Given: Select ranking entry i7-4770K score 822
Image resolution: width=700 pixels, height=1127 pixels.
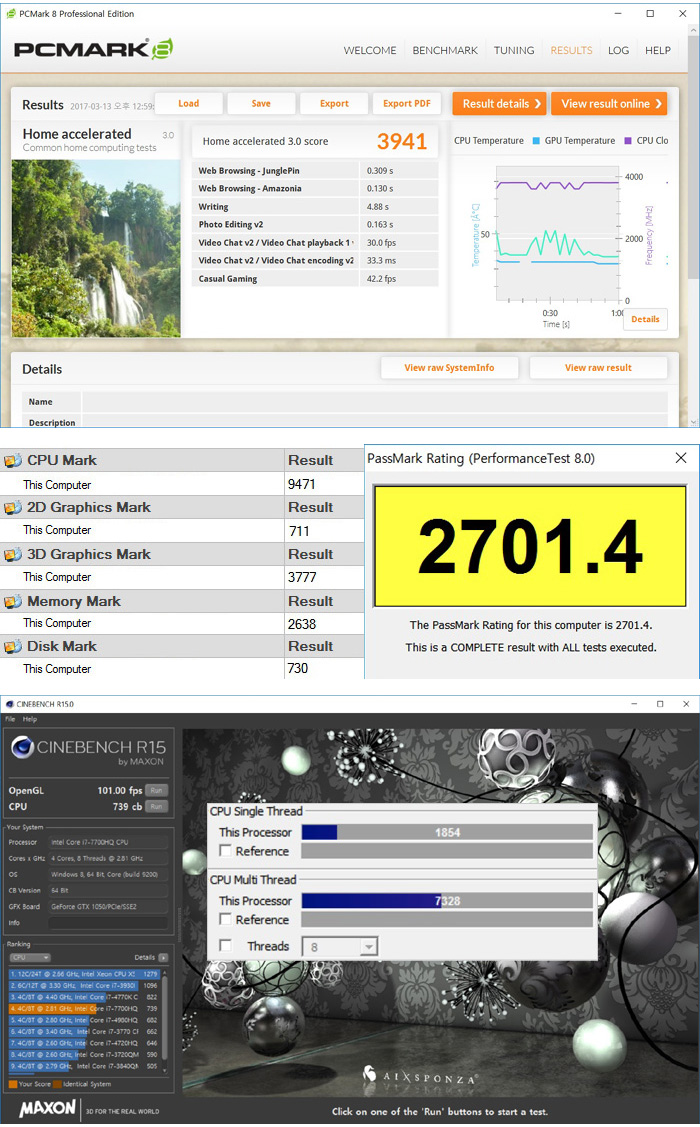Looking at the screenshot, I should pos(83,997).
